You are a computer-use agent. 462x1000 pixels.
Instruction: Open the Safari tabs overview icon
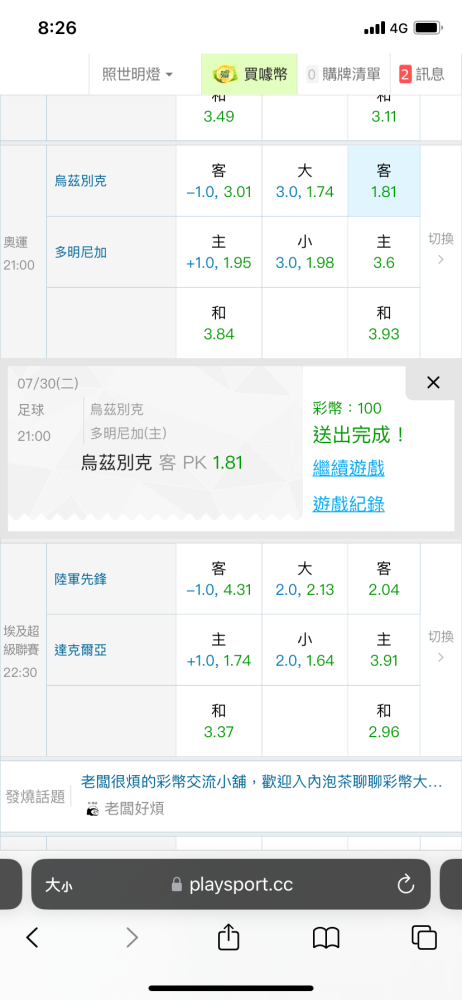tap(424, 938)
